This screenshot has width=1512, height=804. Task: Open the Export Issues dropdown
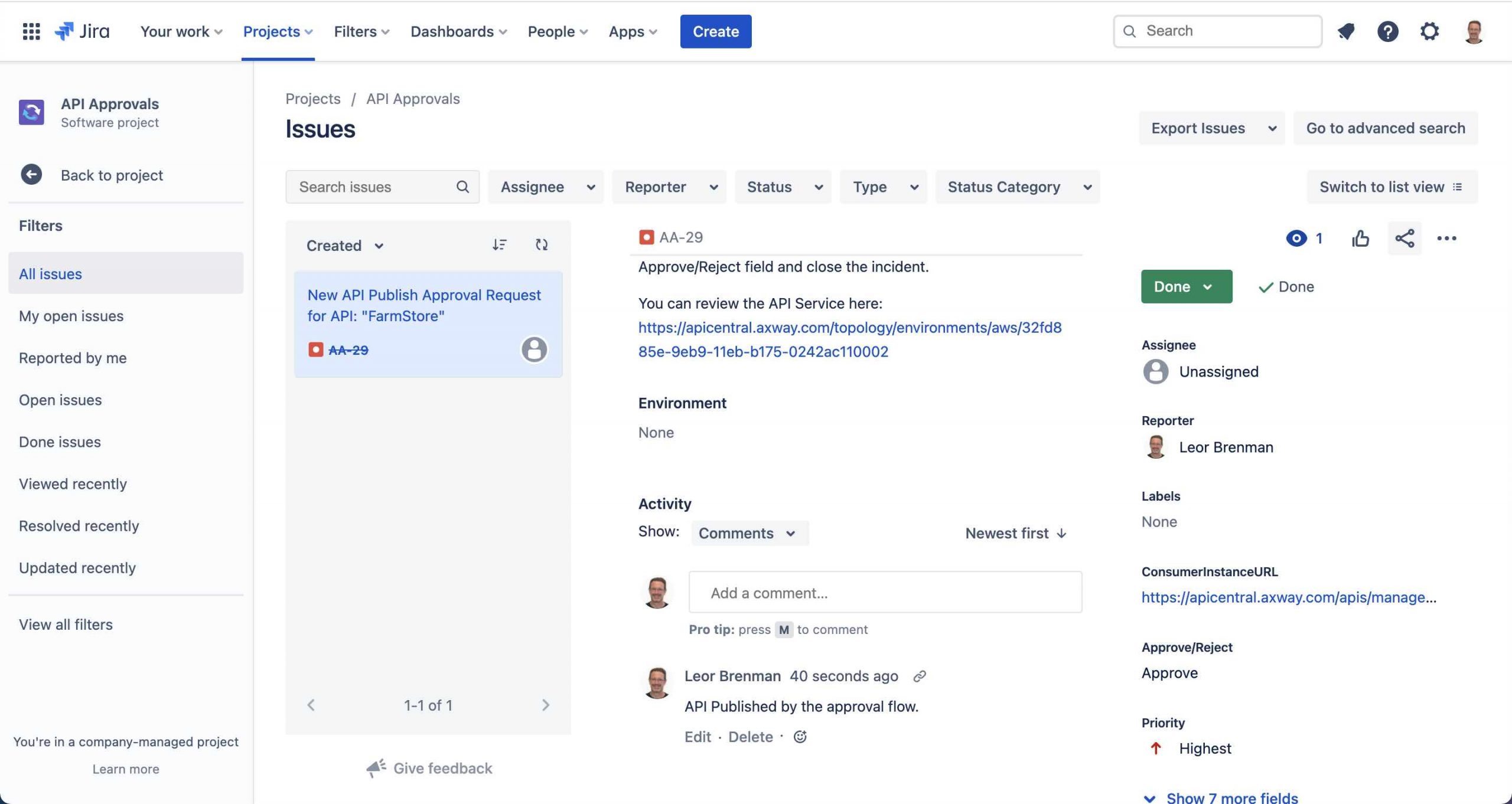[x=1211, y=128]
